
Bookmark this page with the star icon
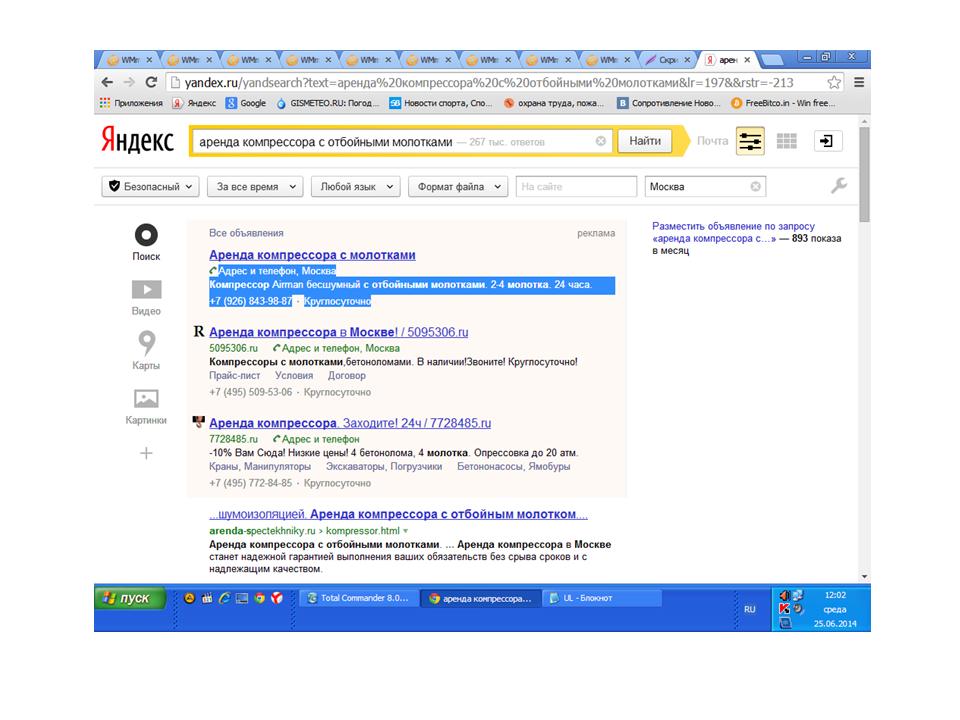[833, 83]
